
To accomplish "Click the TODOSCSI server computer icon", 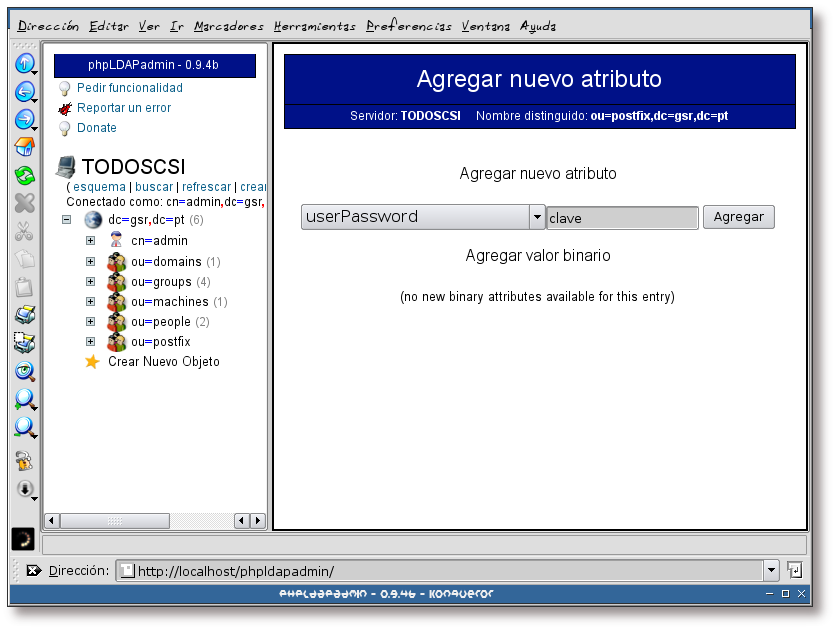I will [x=64, y=166].
